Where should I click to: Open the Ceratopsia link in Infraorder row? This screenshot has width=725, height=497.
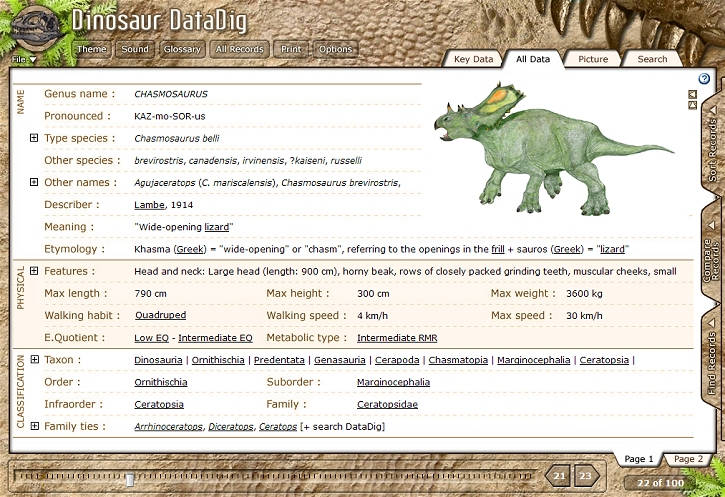tap(159, 405)
